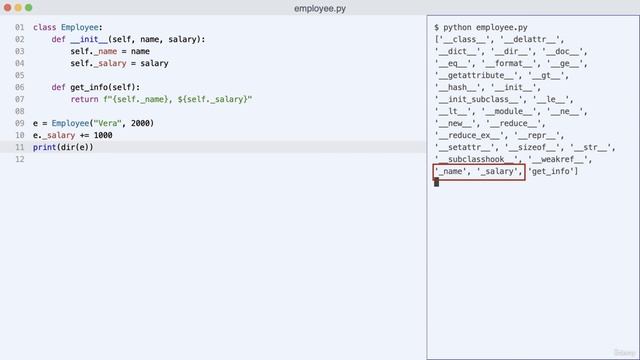Click line number 01 in the gutter
The width and height of the screenshot is (640, 360).
pos(20,27)
